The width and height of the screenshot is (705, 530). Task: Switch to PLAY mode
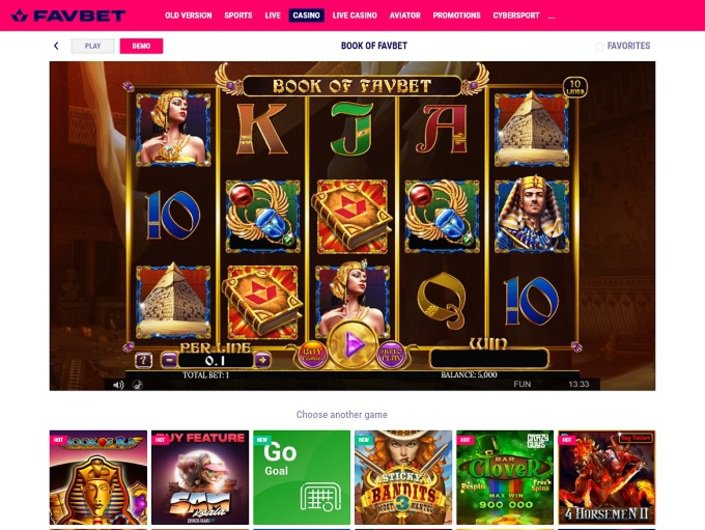[93, 46]
